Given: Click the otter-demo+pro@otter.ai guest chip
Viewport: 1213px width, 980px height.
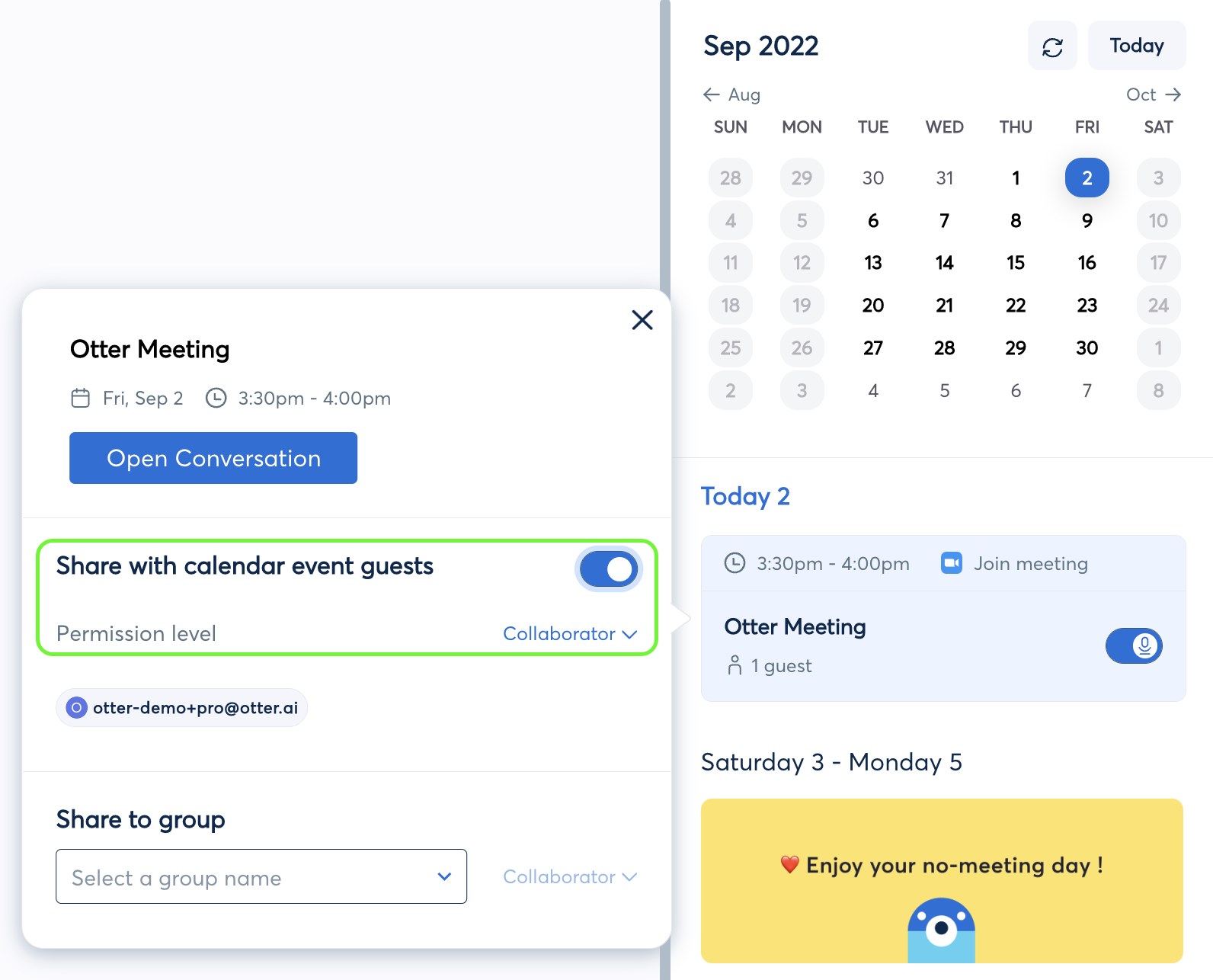Looking at the screenshot, I should tap(182, 708).
